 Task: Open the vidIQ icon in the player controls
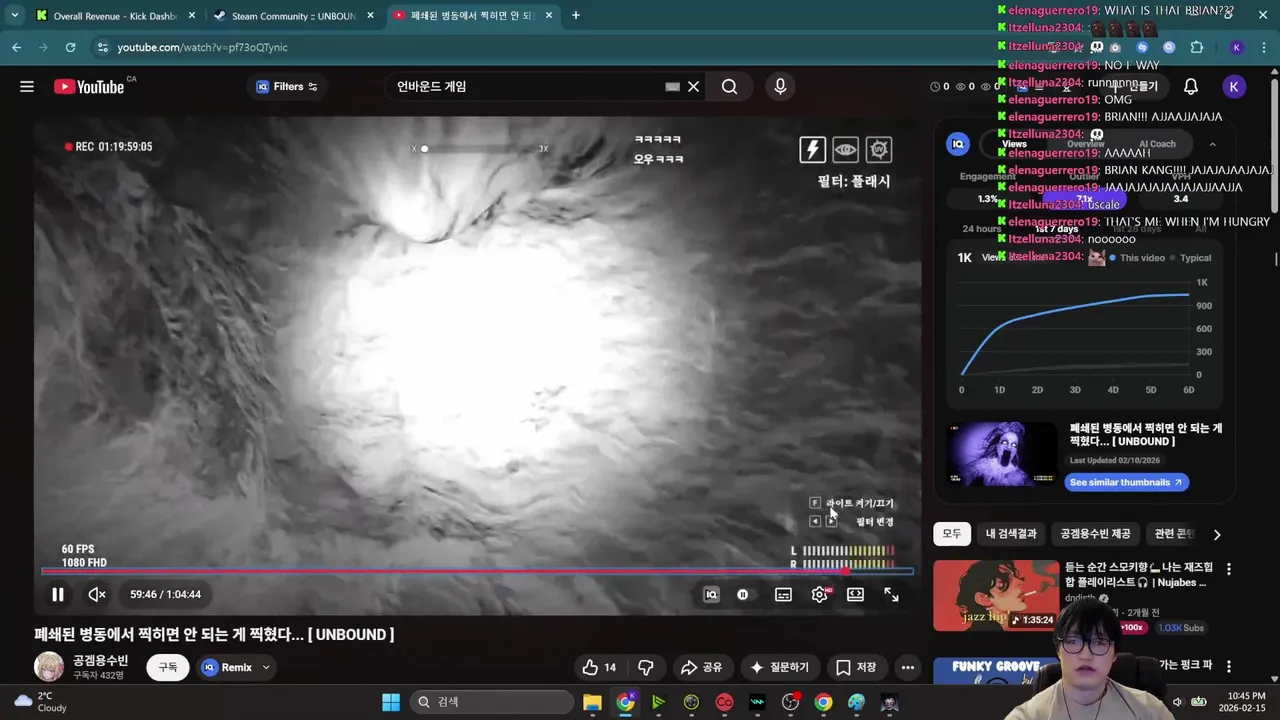click(x=711, y=594)
